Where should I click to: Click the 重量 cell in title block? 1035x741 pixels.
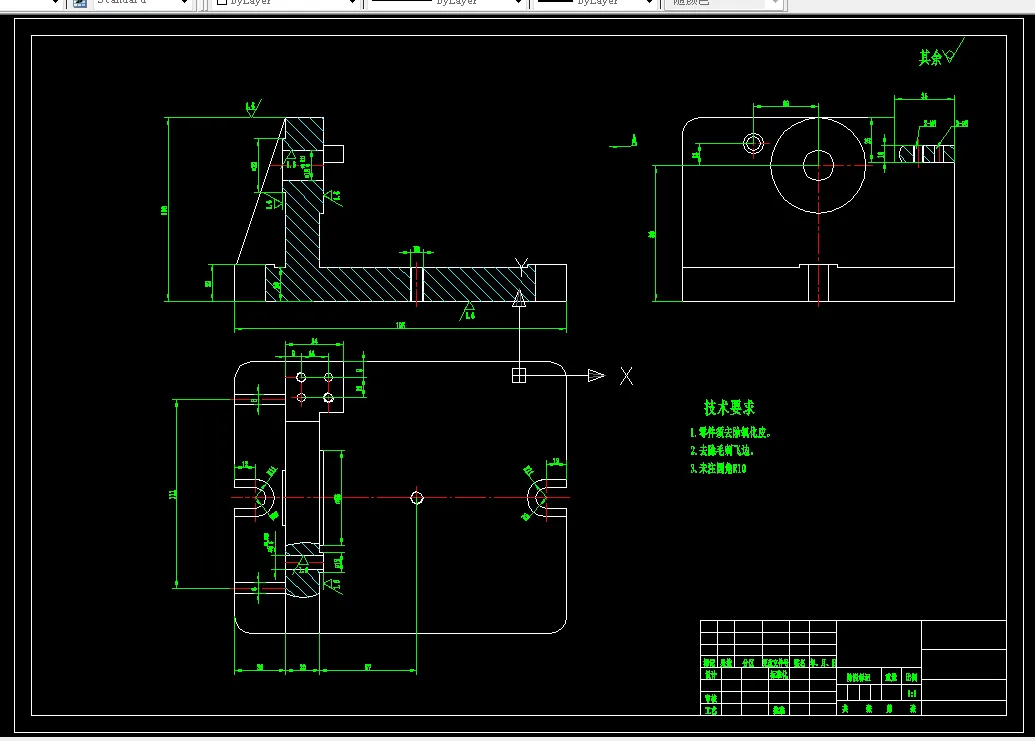click(891, 678)
